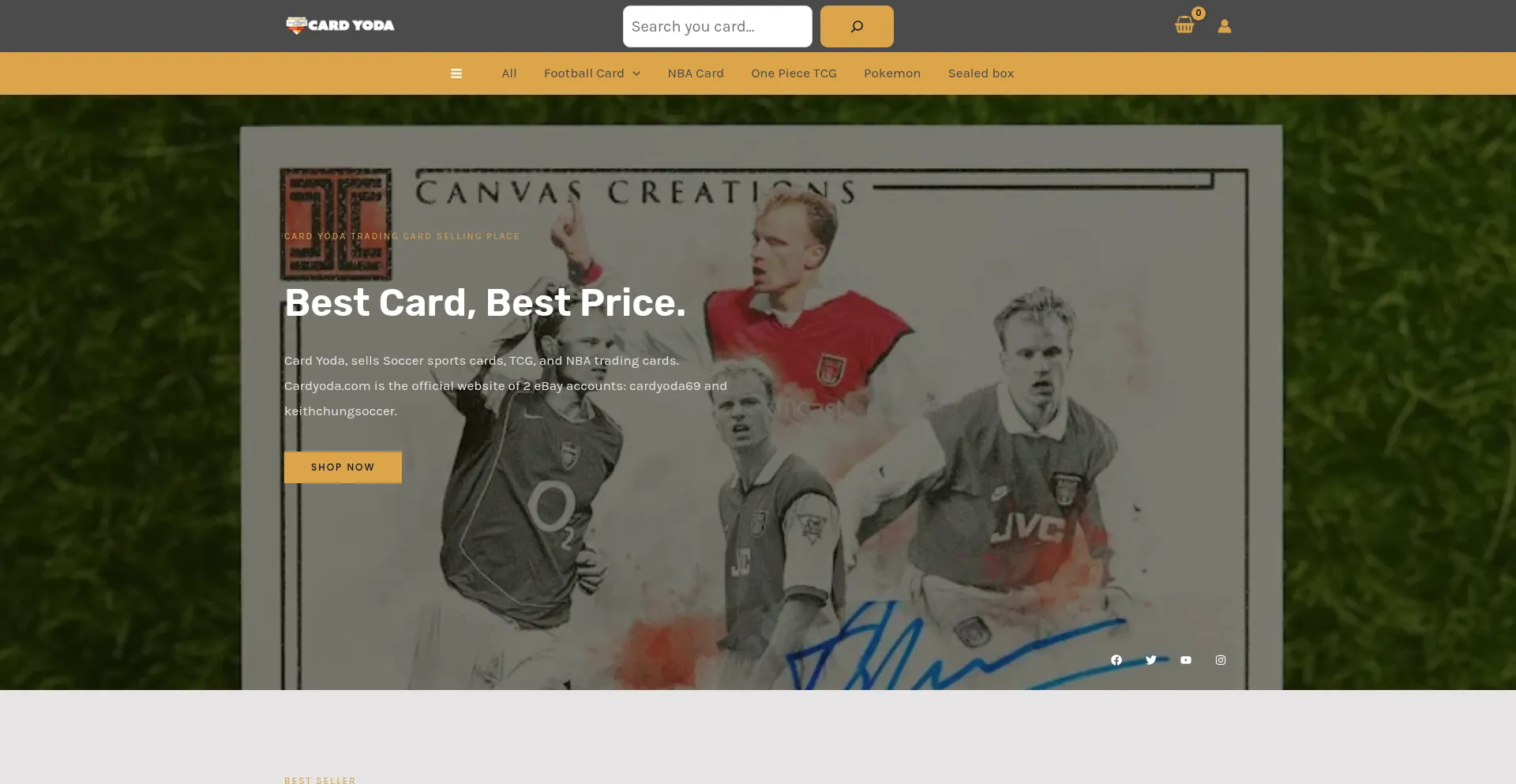This screenshot has height=784, width=1516.
Task: Click the magnifier search button
Action: 857,26
